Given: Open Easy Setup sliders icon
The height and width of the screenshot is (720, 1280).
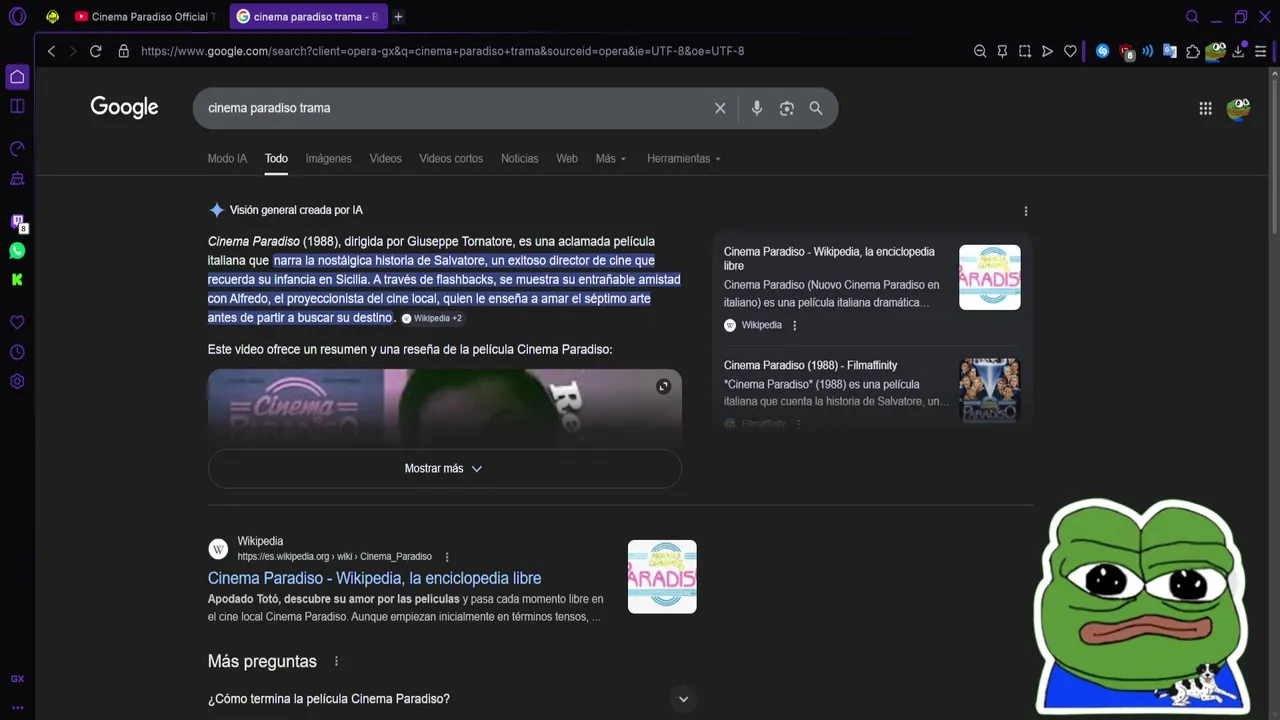Looking at the screenshot, I should click(x=1260, y=51).
